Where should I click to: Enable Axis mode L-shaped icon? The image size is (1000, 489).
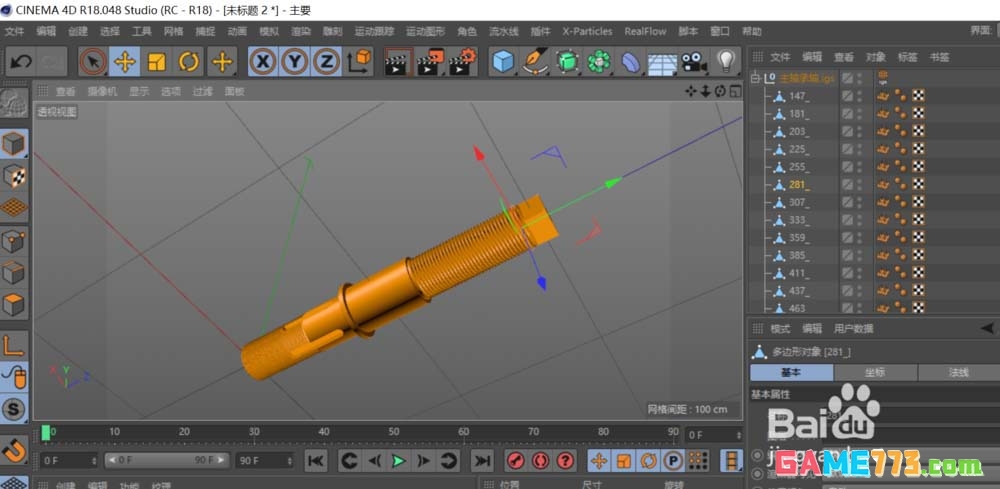point(14,345)
